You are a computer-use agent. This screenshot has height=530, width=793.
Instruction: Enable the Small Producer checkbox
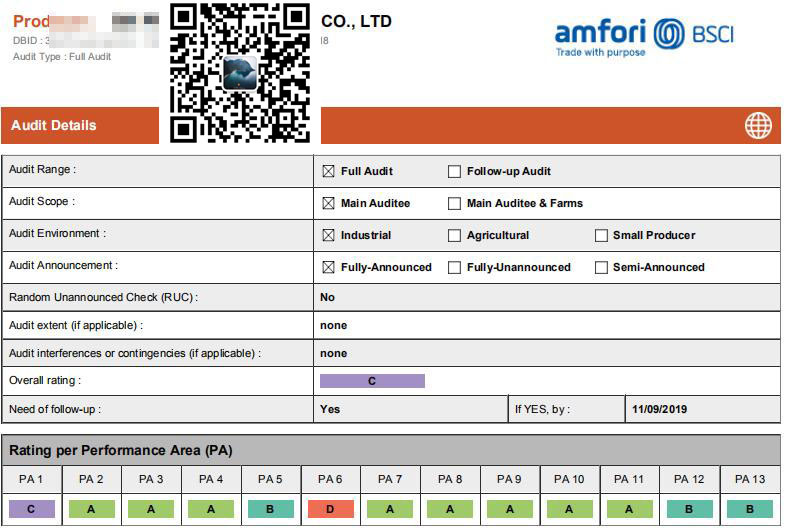[601, 236]
